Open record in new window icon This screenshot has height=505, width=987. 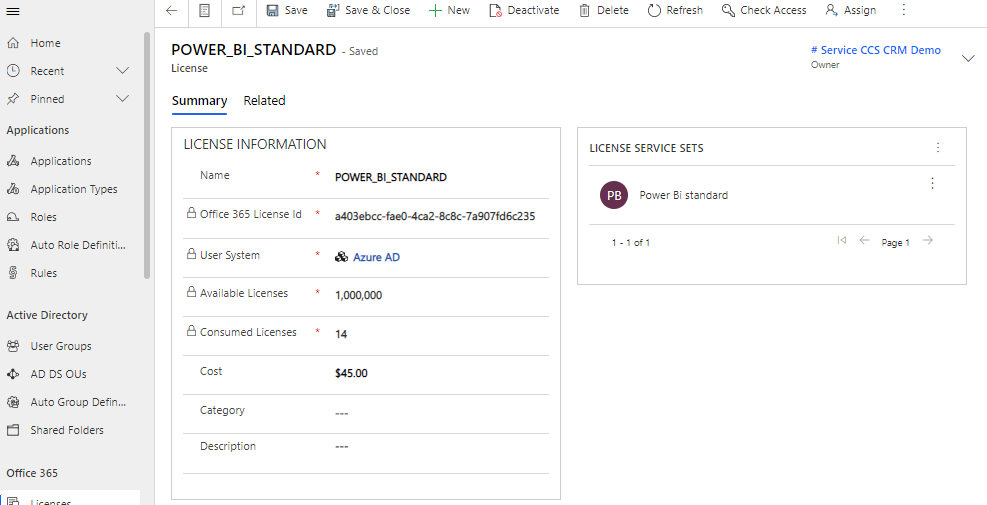(238, 11)
